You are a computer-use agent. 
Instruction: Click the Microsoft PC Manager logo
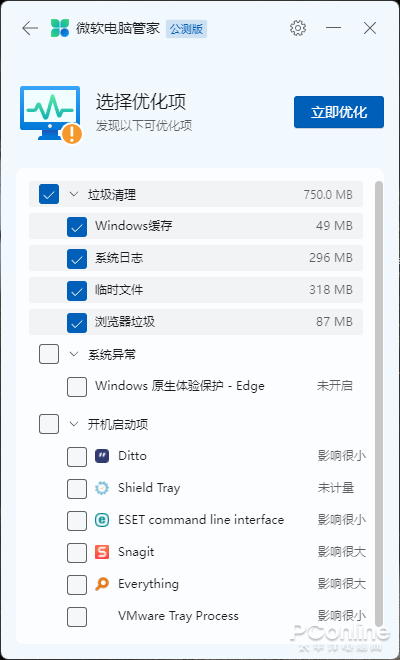(x=59, y=28)
